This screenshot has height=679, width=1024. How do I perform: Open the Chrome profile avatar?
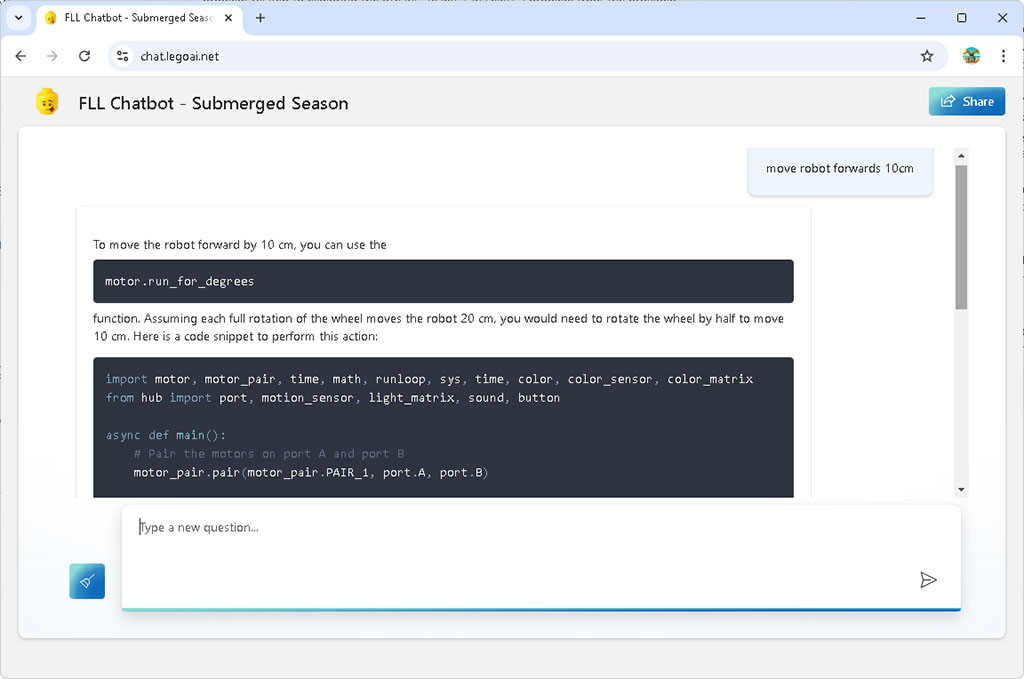tap(971, 56)
